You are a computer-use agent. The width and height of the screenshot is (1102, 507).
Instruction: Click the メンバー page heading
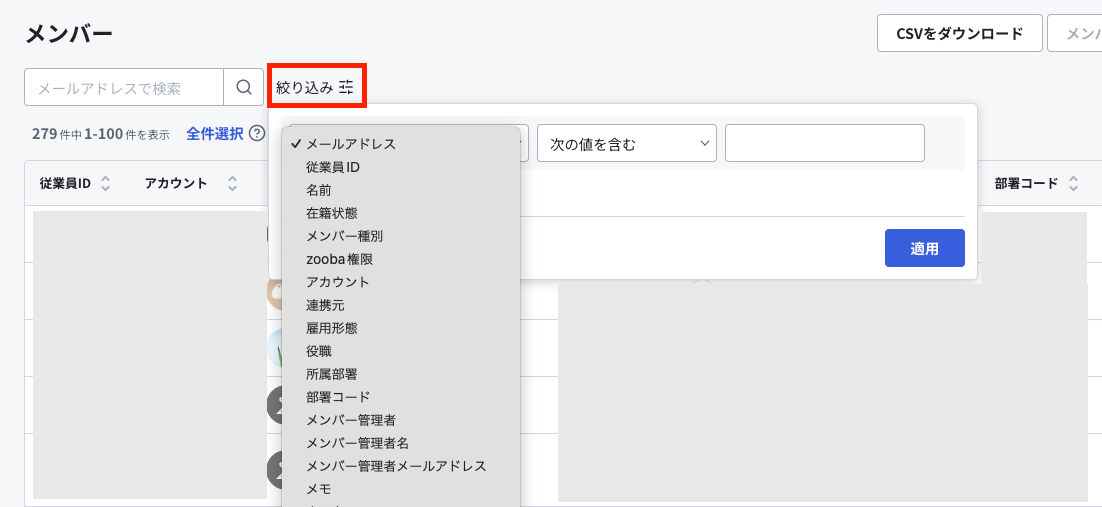(69, 34)
